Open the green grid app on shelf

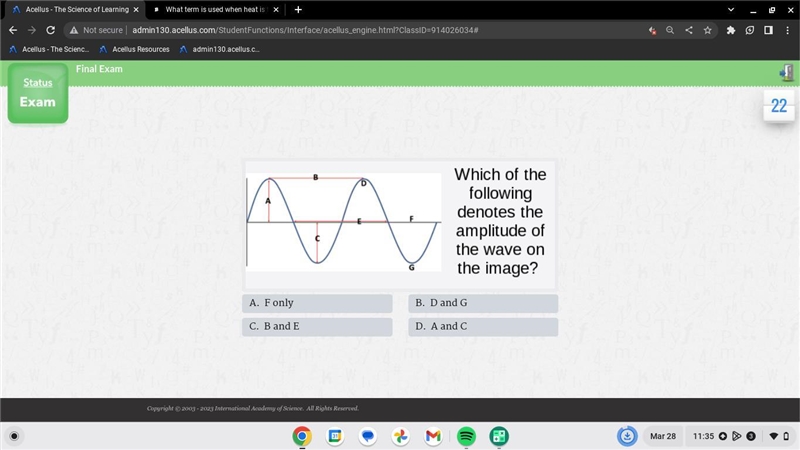(x=499, y=436)
